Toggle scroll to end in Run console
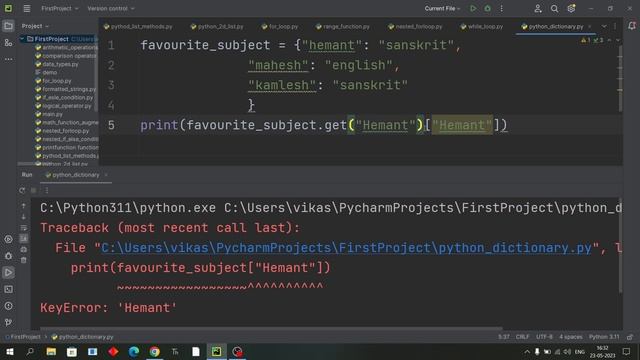The width and height of the screenshot is (640, 360). coord(24,238)
